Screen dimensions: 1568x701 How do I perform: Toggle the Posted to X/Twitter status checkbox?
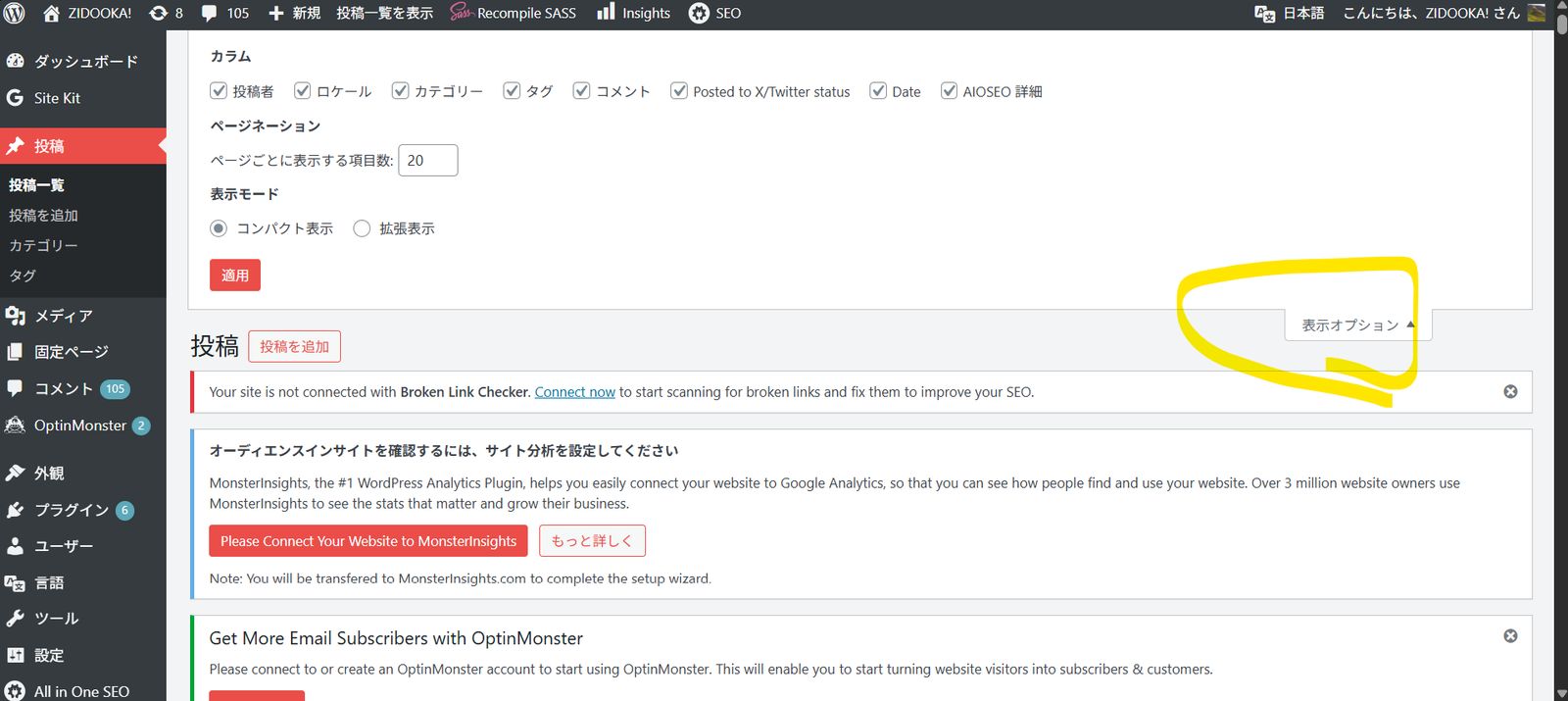click(x=678, y=91)
